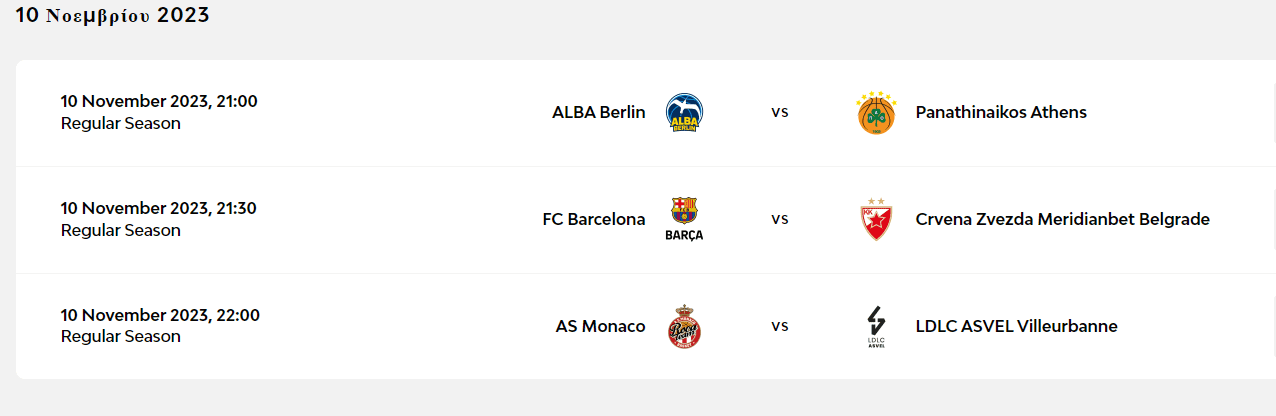This screenshot has width=1276, height=416.
Task: Select the AS Monaco team name
Action: 600,326
